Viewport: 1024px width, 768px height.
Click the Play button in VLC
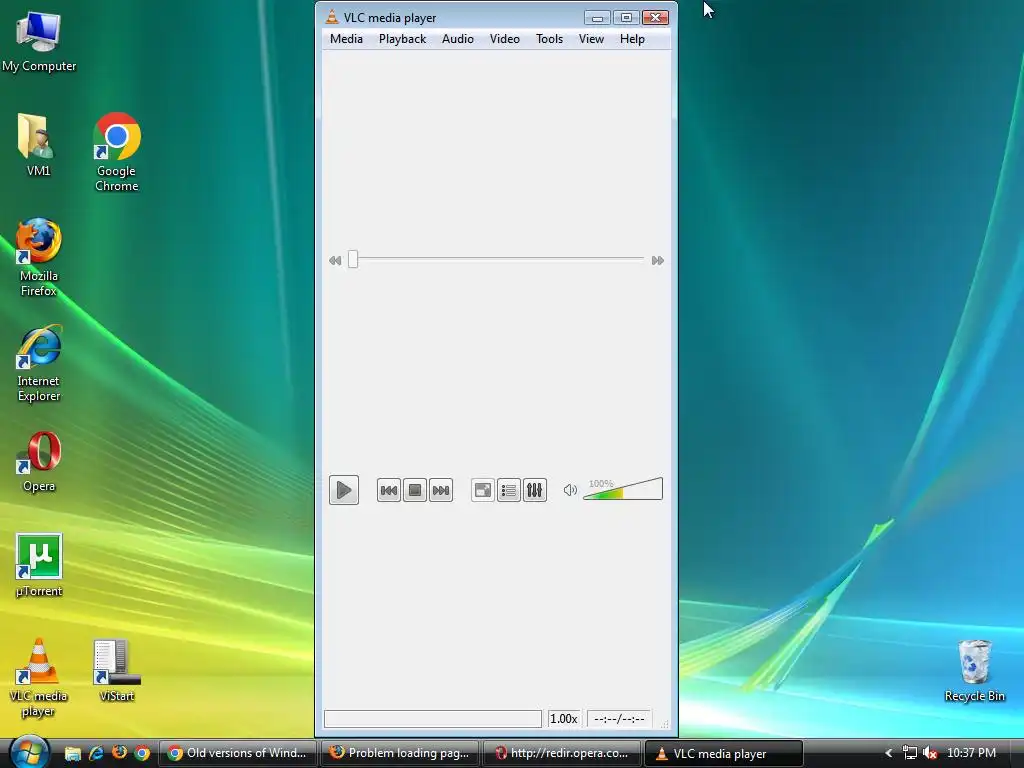344,490
